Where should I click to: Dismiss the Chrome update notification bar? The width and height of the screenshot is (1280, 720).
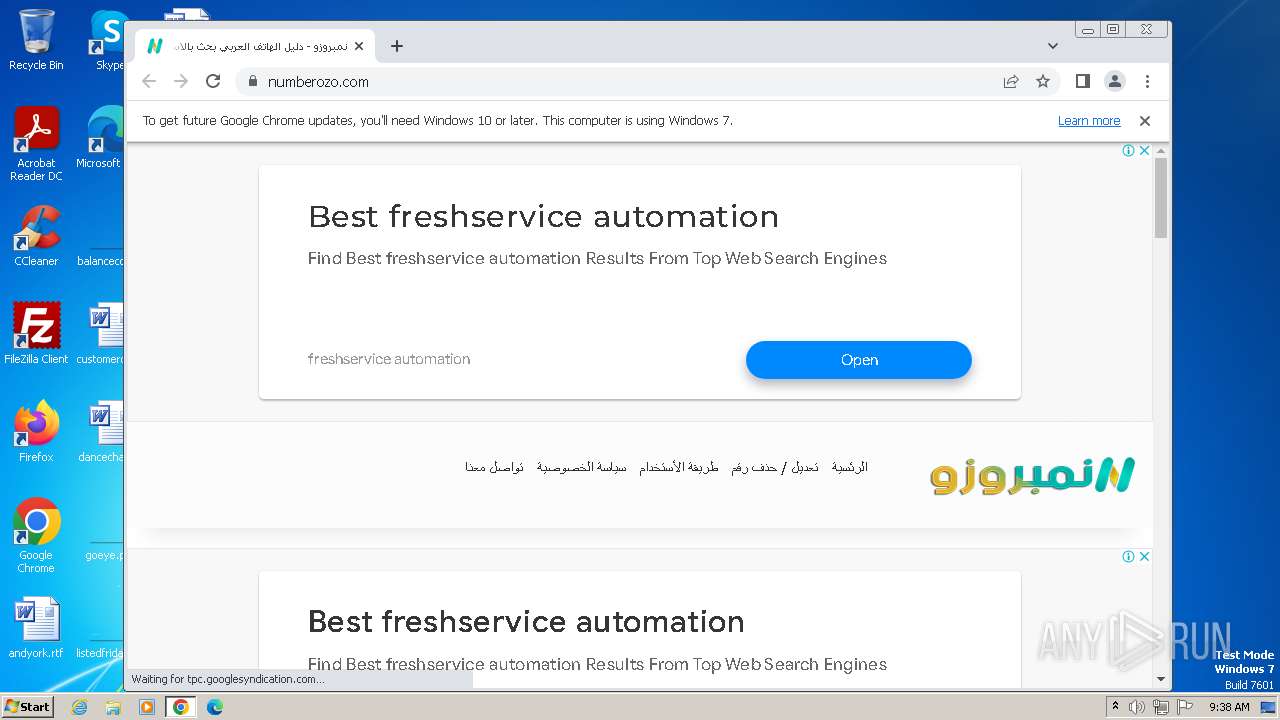click(1145, 121)
